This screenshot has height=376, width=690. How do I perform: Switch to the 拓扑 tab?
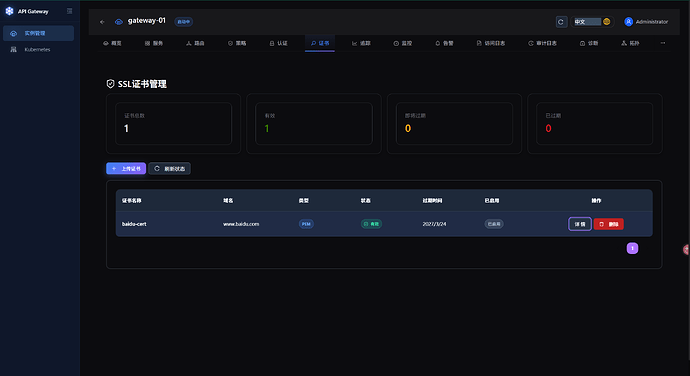point(630,43)
